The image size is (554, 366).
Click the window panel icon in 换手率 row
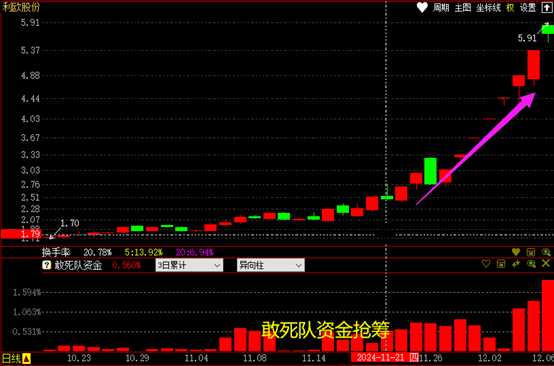click(x=531, y=252)
